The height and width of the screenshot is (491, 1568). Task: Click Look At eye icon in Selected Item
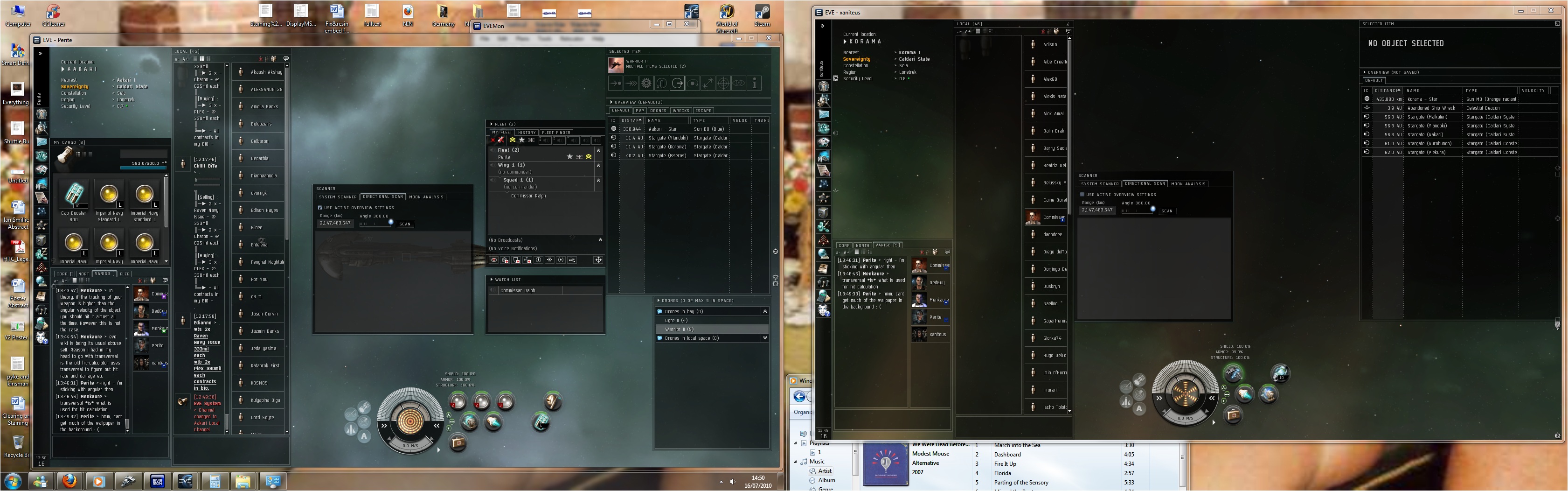coord(738,84)
